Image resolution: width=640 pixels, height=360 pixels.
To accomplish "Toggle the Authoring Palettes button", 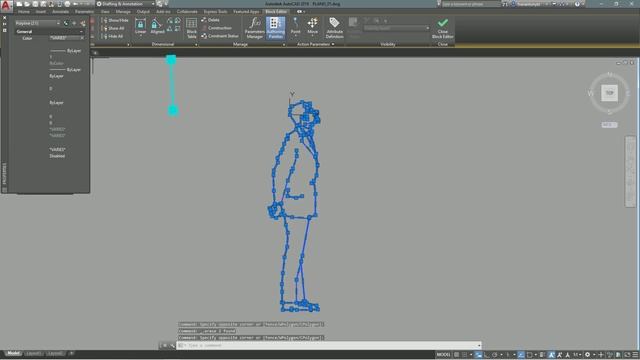I will pyautogui.click(x=276, y=28).
